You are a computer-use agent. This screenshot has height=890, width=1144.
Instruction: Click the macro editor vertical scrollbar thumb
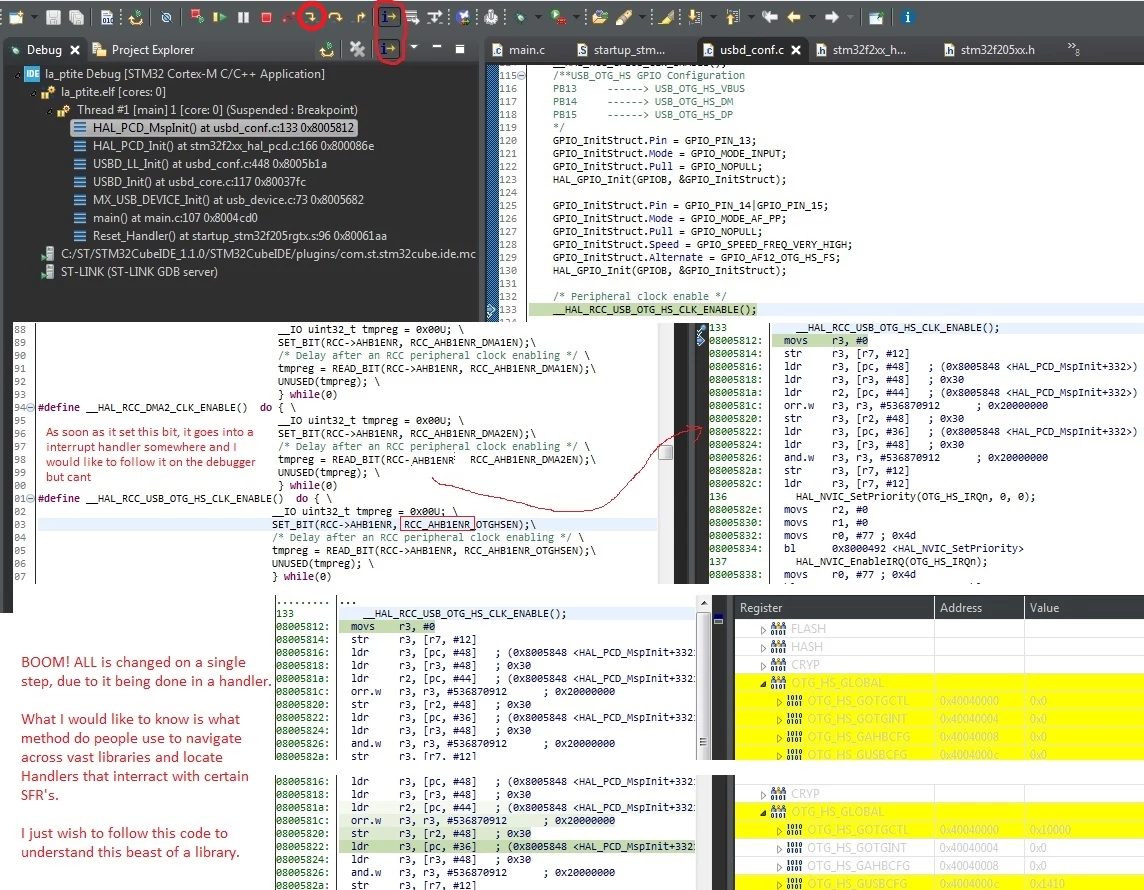tap(665, 451)
